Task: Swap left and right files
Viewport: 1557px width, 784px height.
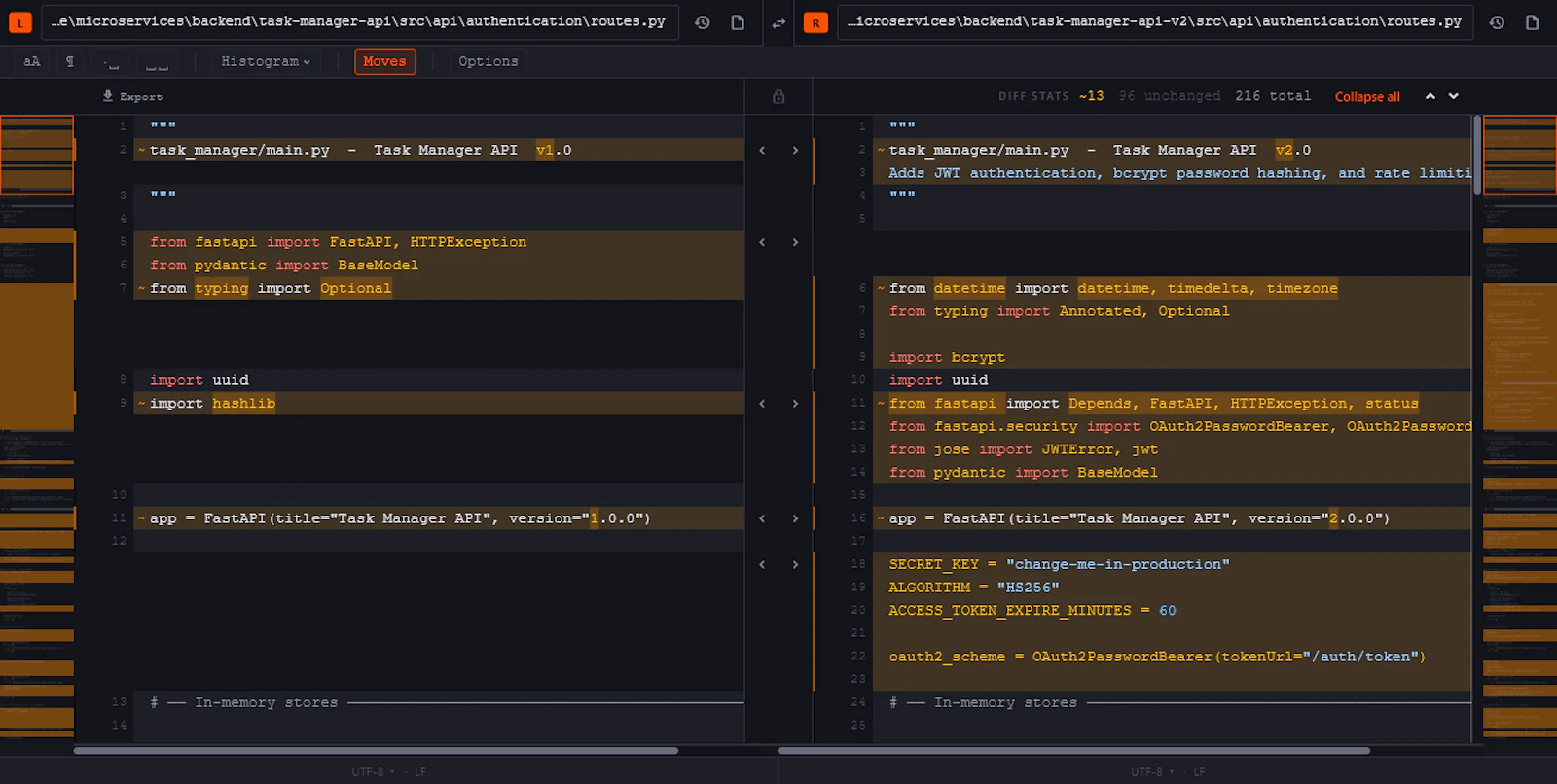Action: point(778,22)
